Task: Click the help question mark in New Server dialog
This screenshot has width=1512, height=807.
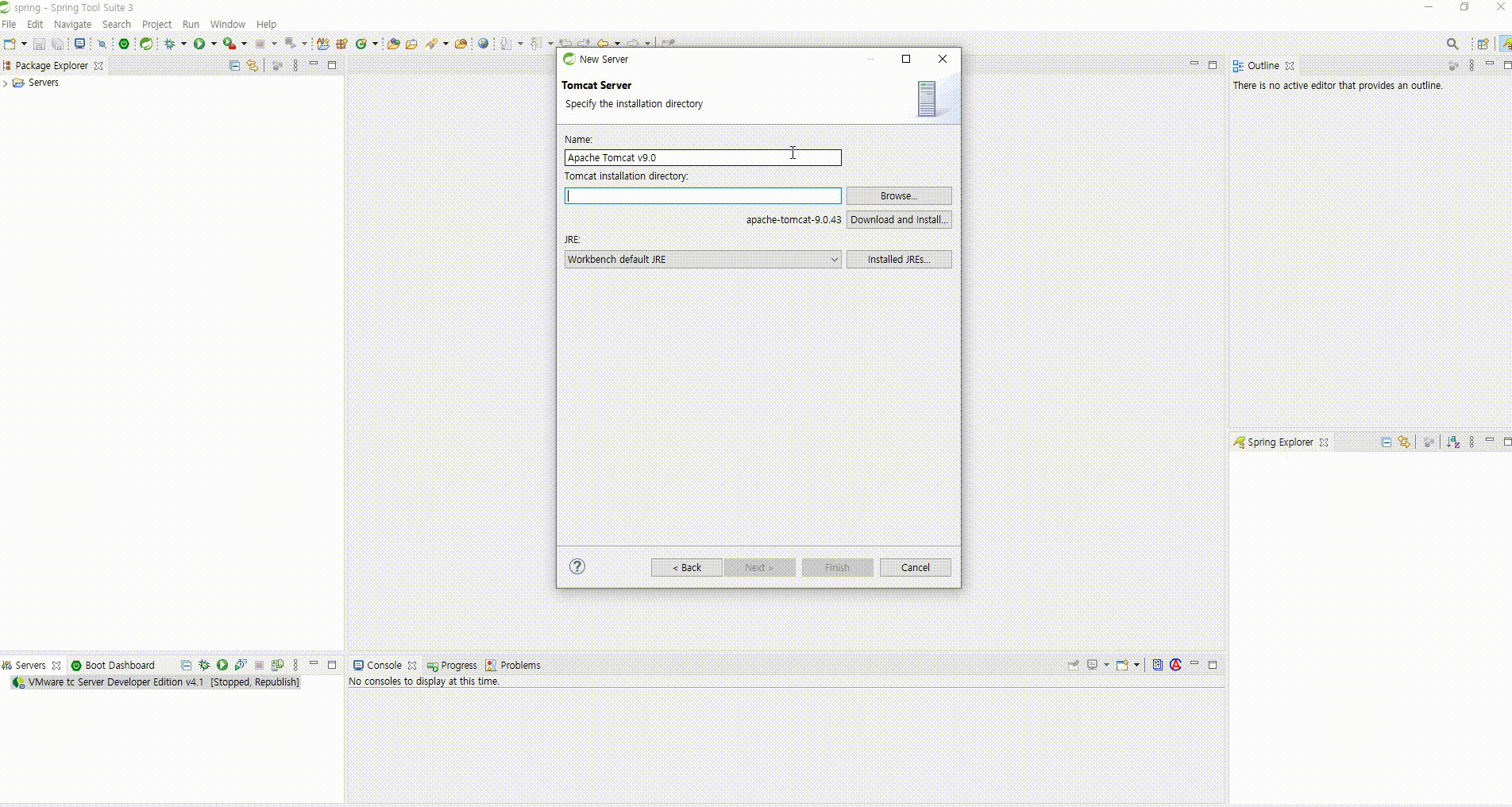Action: click(x=577, y=566)
